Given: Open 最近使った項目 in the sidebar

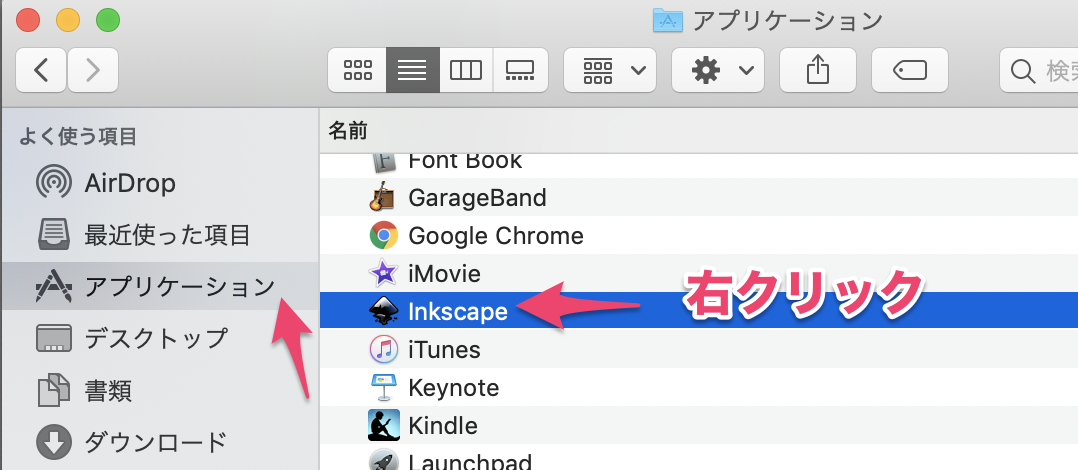Looking at the screenshot, I should [160, 236].
